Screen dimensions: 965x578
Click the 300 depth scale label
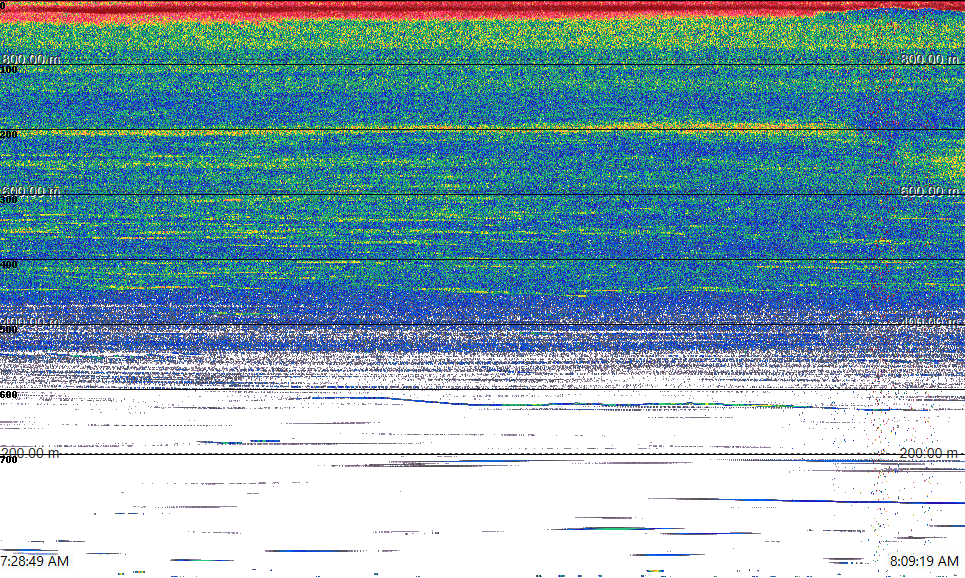click(9, 199)
